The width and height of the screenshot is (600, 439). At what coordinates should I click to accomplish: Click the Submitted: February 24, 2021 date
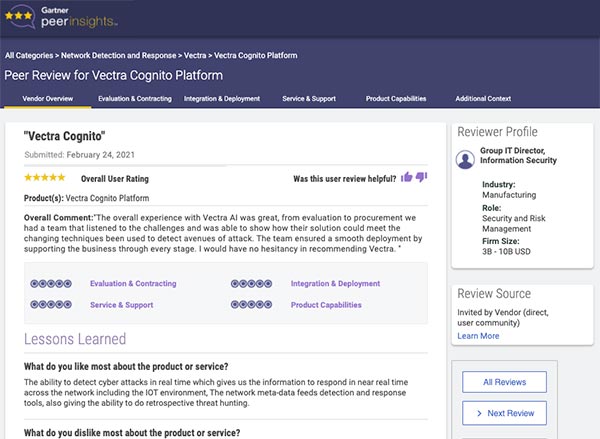pyautogui.click(x=80, y=155)
